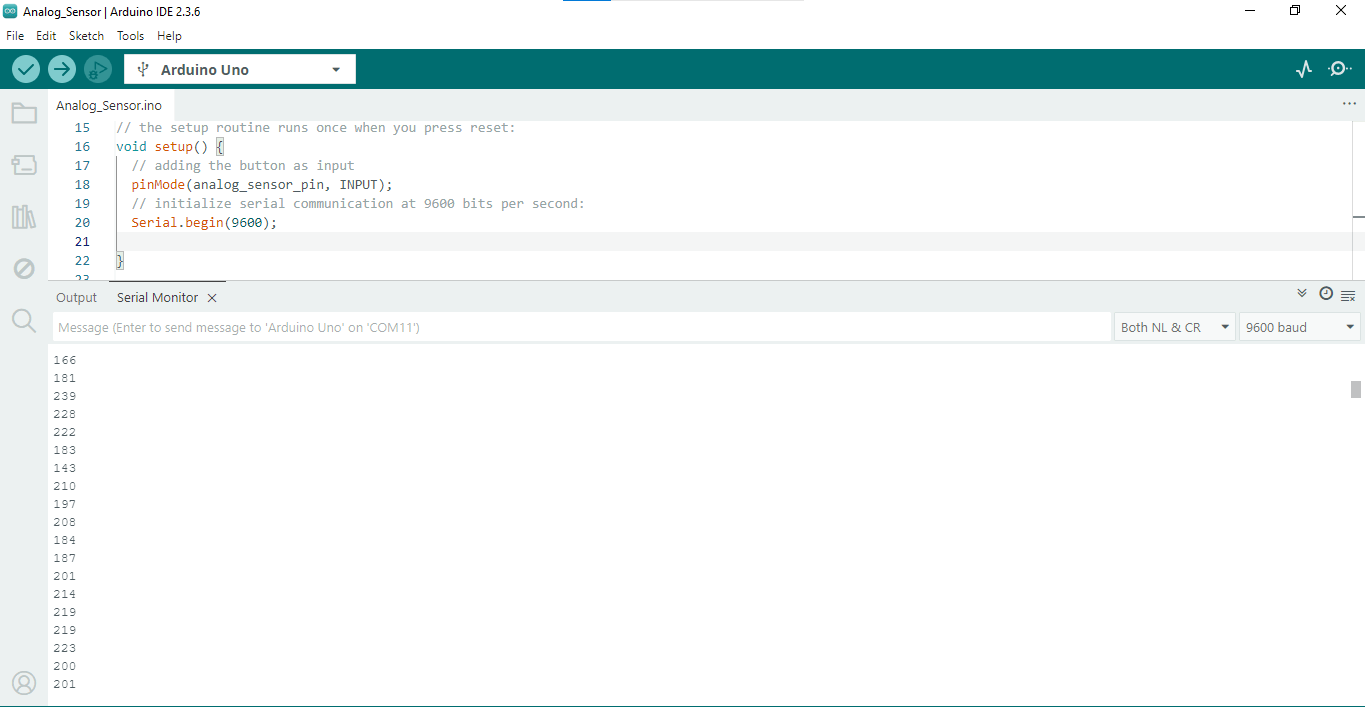
Task: Click the serial message input field
Action: pos(580,327)
